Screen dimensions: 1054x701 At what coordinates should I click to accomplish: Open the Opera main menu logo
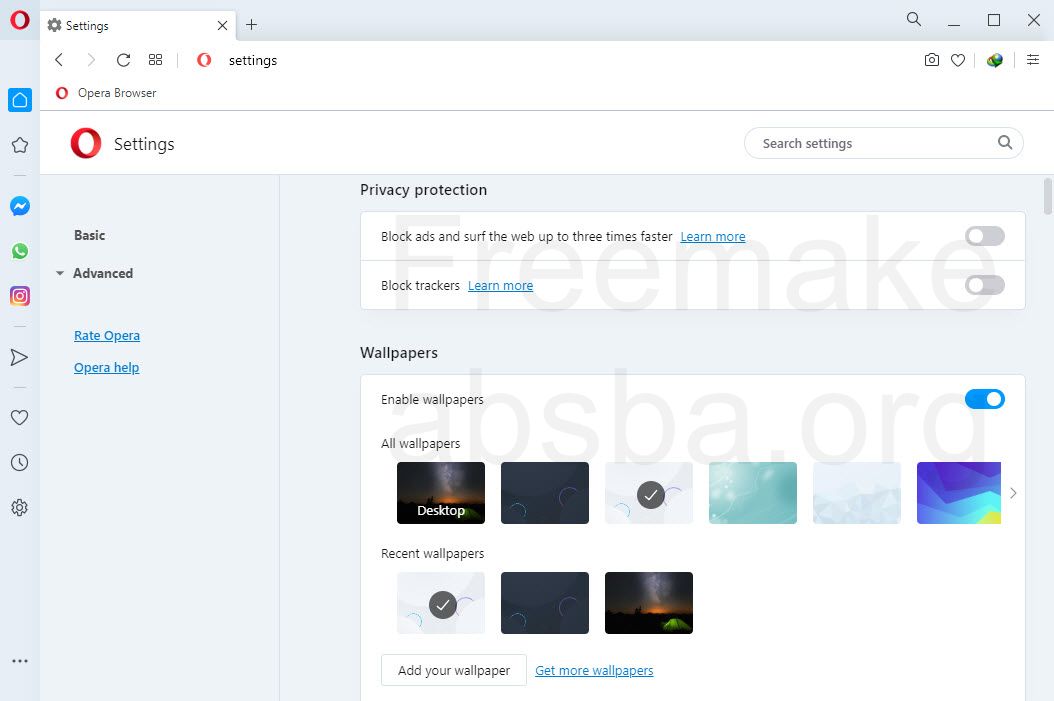[19, 20]
